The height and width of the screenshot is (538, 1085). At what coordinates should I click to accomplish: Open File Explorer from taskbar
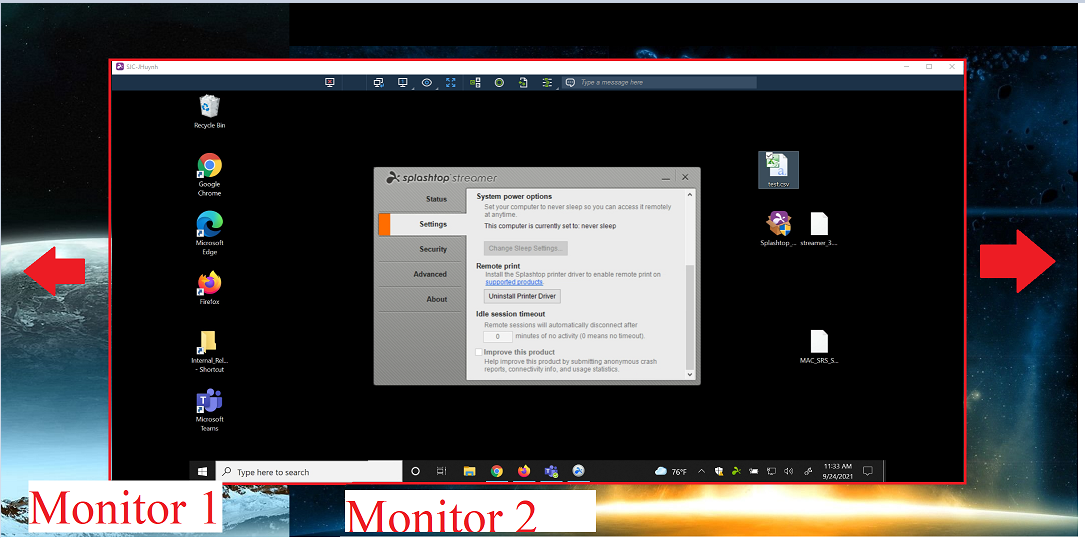469,472
